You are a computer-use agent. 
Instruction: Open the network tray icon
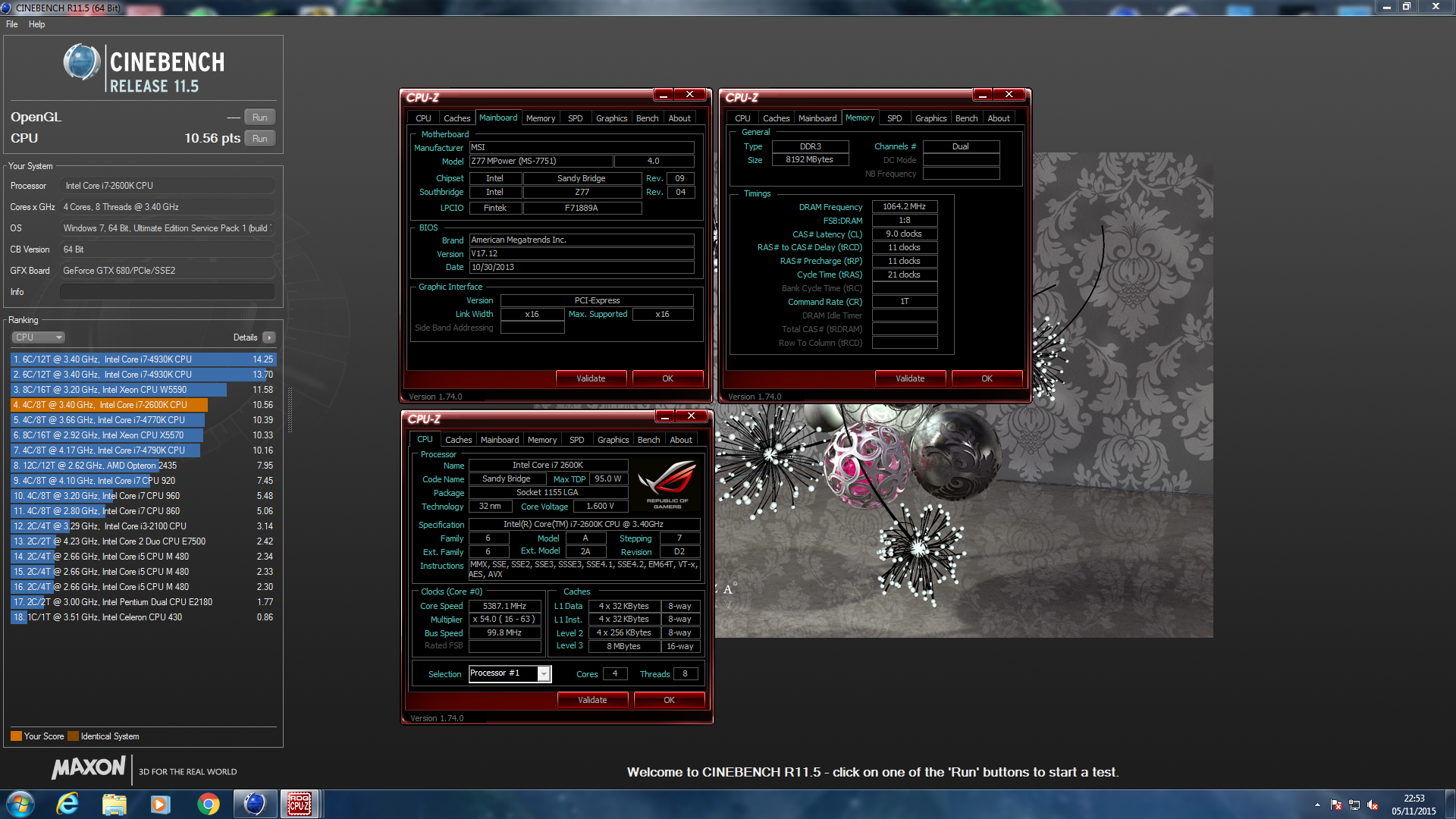1354,805
